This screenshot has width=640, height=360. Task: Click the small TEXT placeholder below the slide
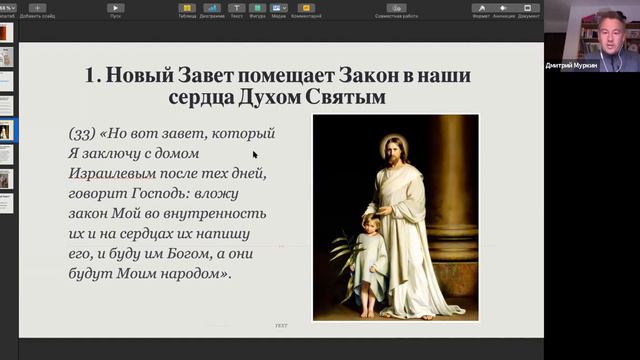pyautogui.click(x=281, y=326)
